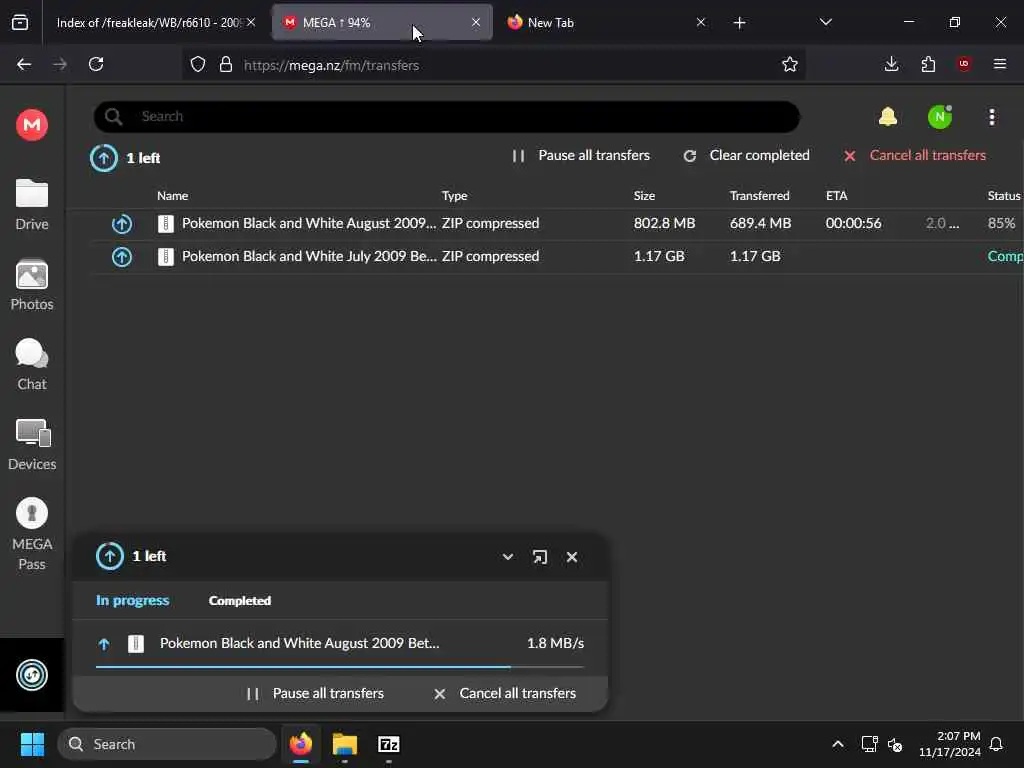The image size is (1024, 768).
Task: Open the Chat section
Action: coord(31,365)
